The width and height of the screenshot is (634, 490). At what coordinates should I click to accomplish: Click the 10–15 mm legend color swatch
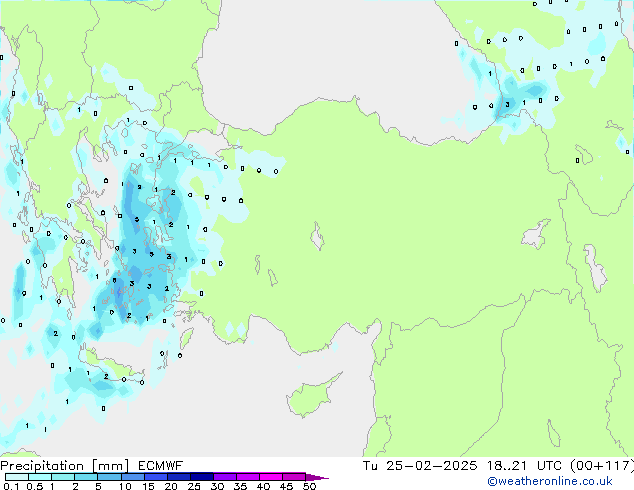tap(132, 477)
